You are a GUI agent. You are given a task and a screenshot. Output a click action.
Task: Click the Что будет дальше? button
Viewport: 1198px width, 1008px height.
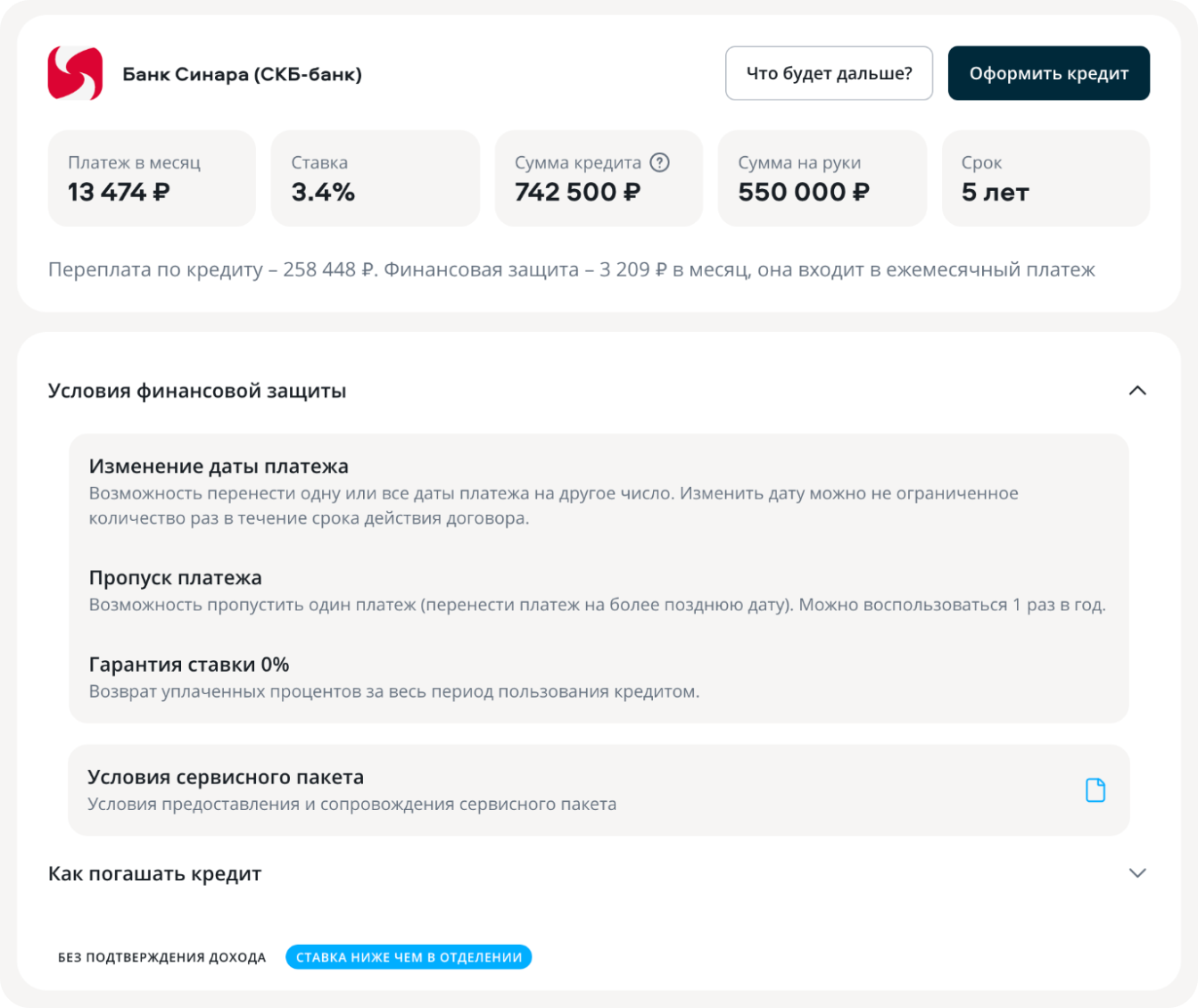click(x=829, y=73)
